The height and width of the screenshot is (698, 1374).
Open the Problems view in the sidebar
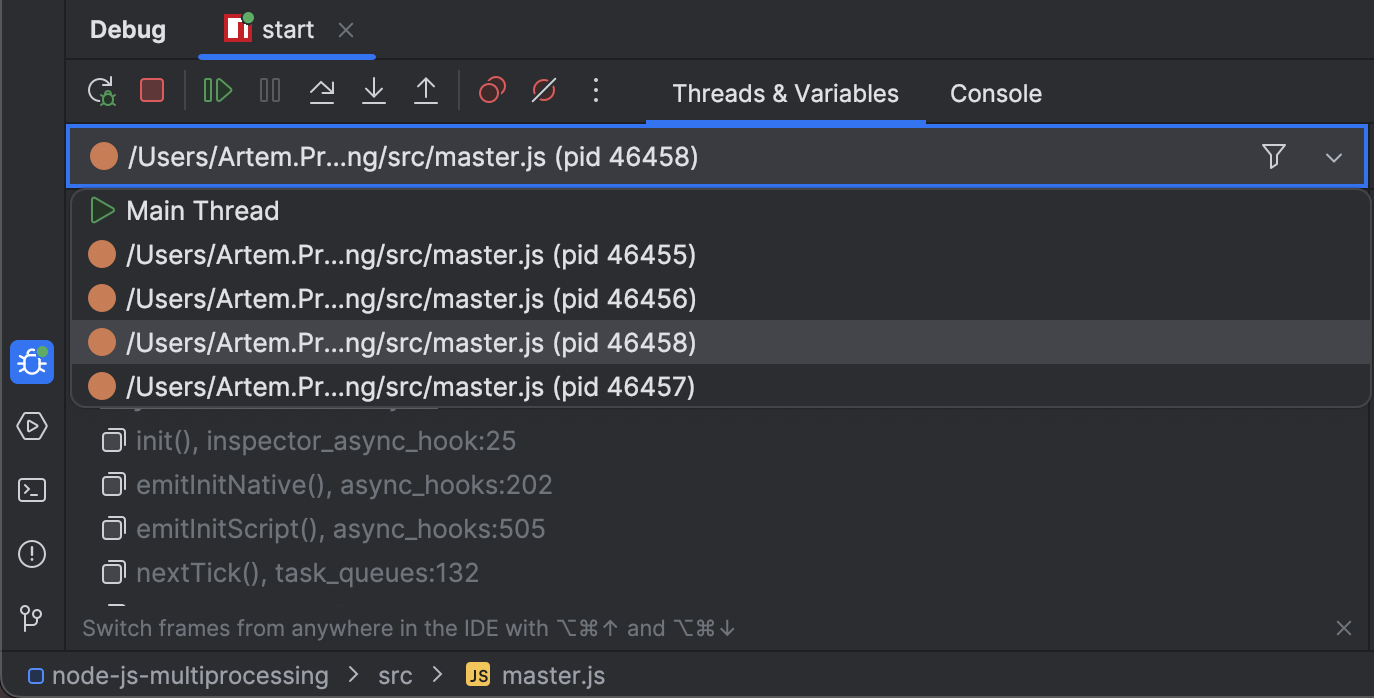click(x=31, y=553)
